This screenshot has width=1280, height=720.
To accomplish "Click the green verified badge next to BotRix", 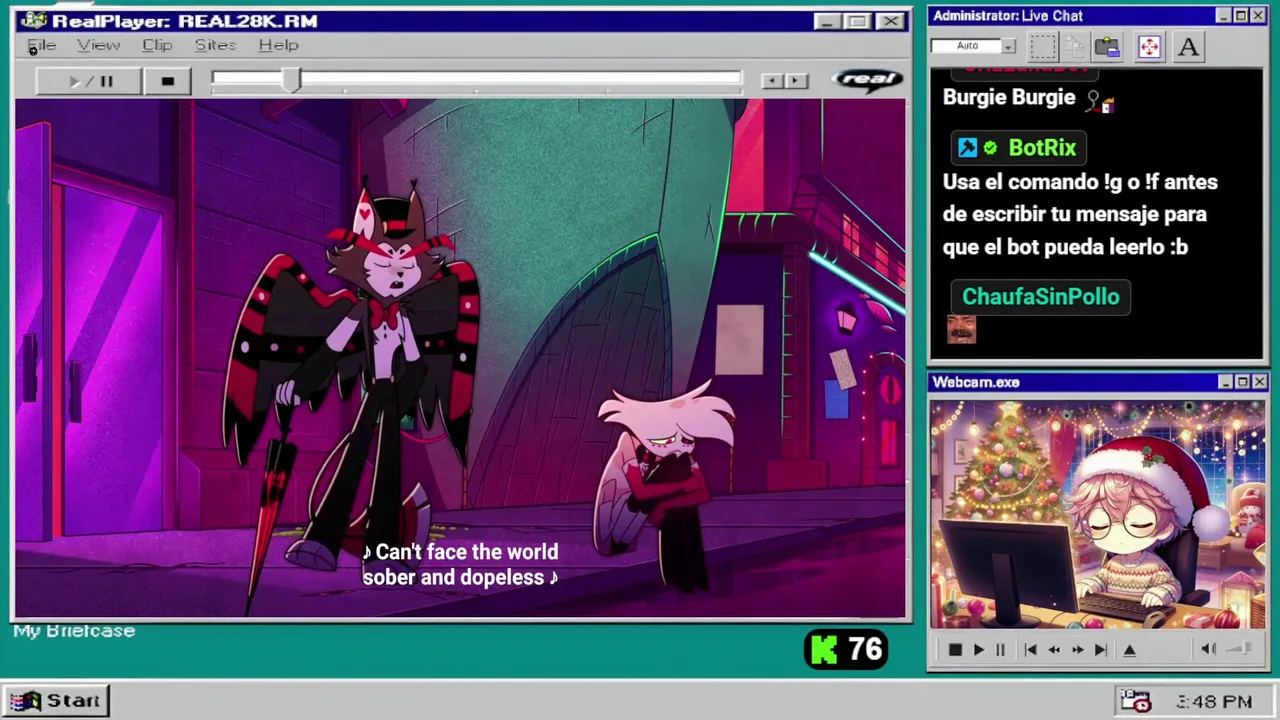I will point(990,148).
